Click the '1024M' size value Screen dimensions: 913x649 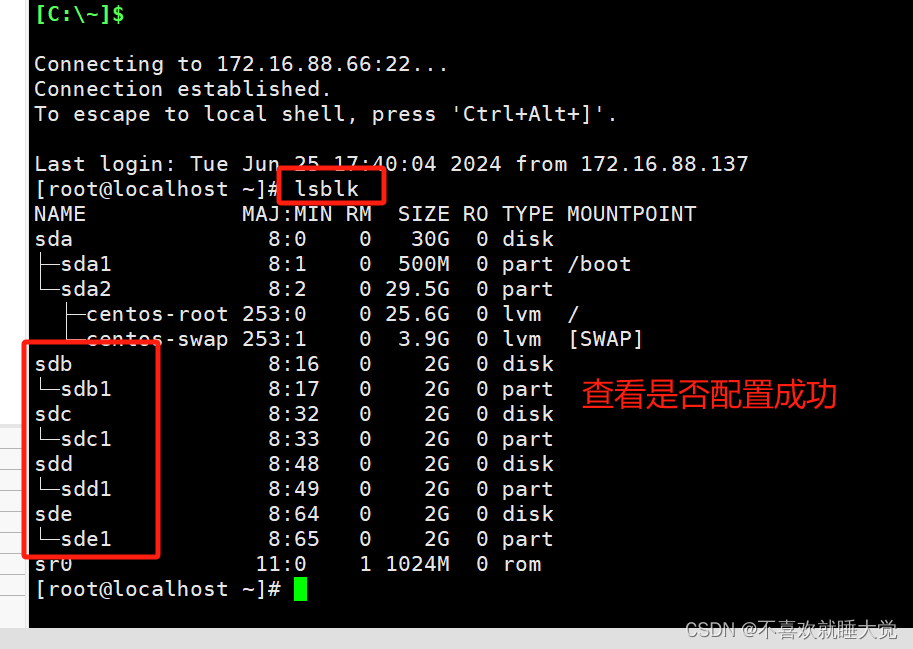[x=417, y=564]
